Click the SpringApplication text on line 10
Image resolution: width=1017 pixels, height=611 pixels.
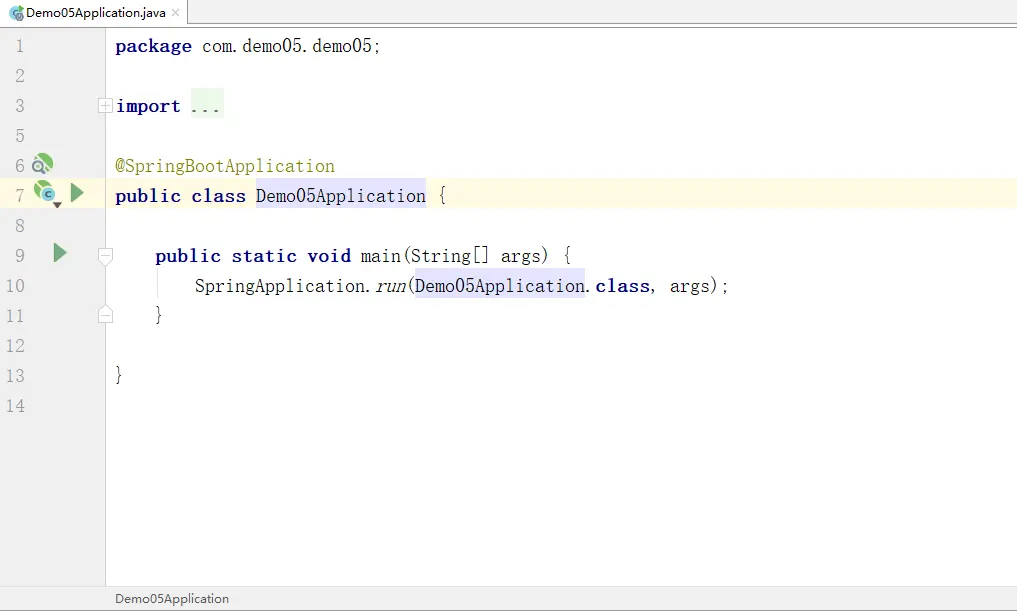click(x=279, y=286)
